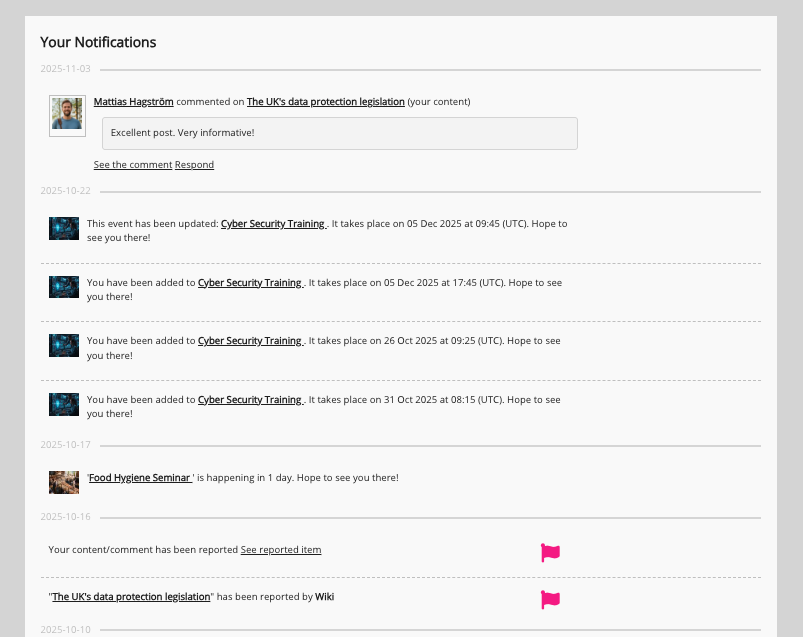
Task: Click the See reported item link
Action: click(281, 550)
